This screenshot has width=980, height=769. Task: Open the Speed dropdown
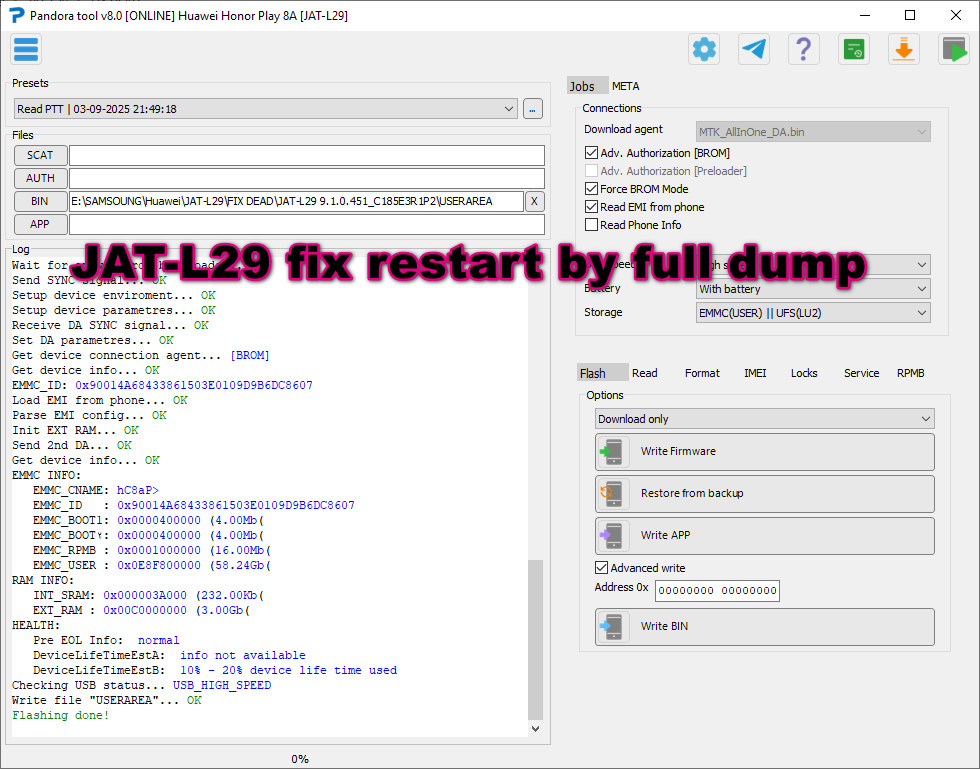pyautogui.click(x=813, y=264)
